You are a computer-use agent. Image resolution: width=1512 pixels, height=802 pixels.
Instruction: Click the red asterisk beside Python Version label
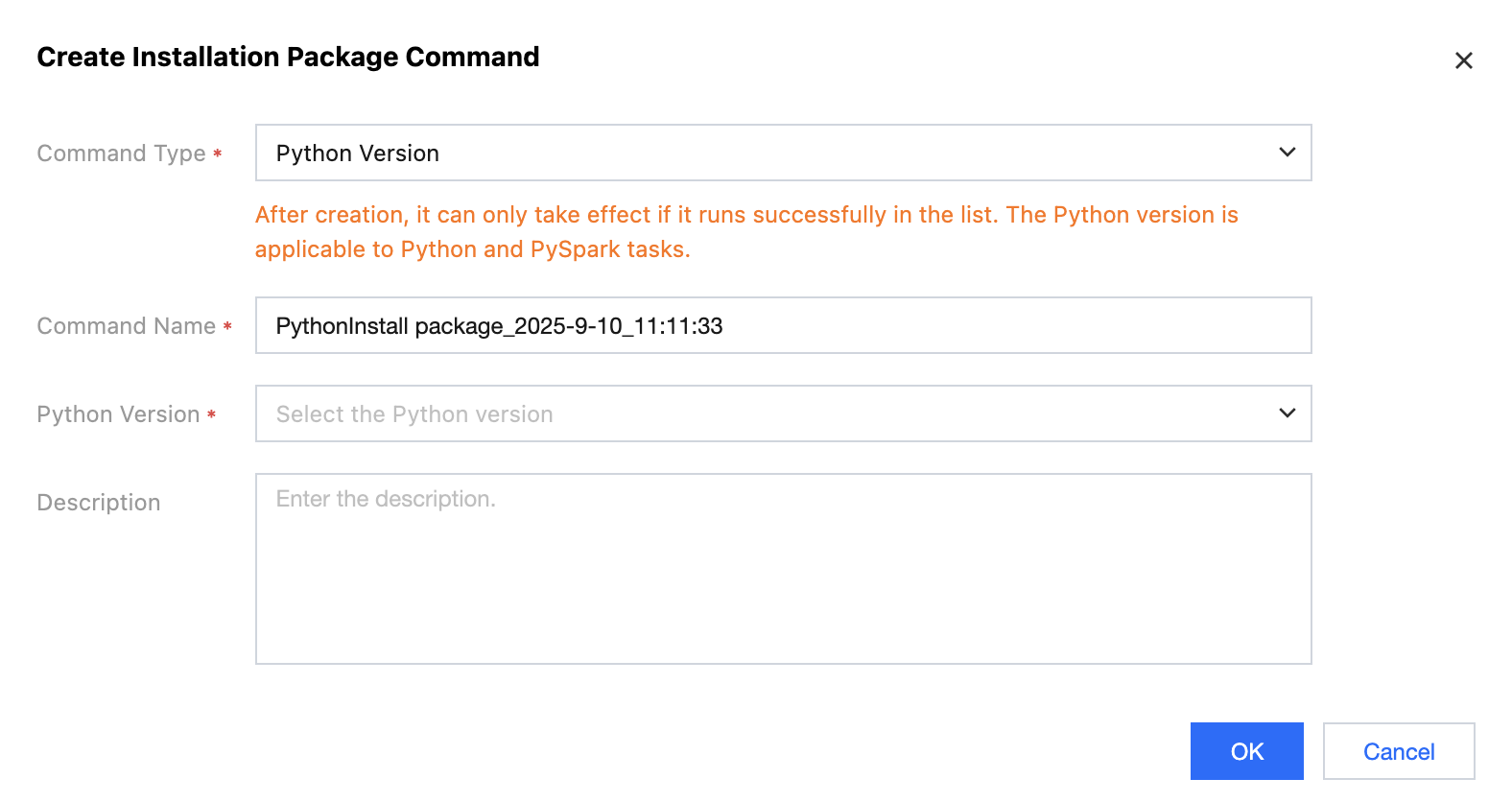[211, 415]
